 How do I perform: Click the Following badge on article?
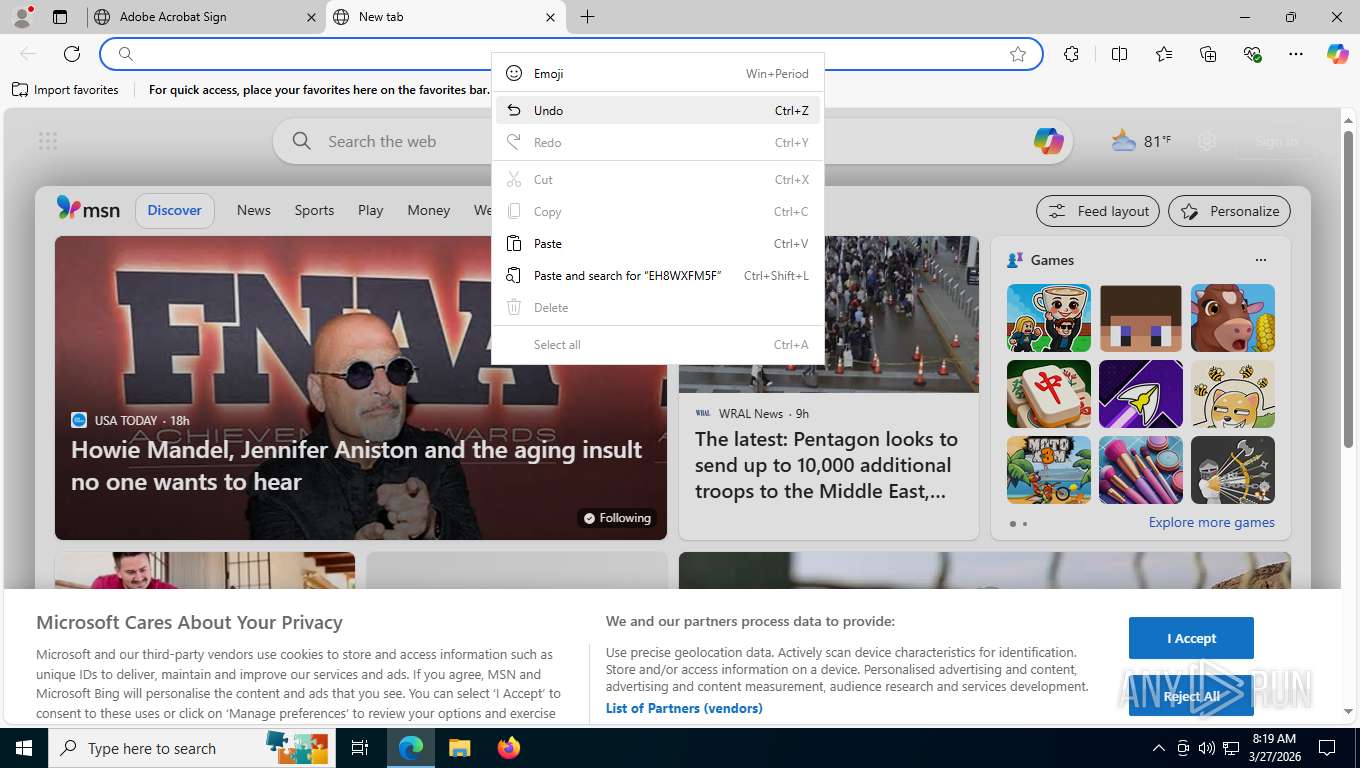[x=617, y=518]
